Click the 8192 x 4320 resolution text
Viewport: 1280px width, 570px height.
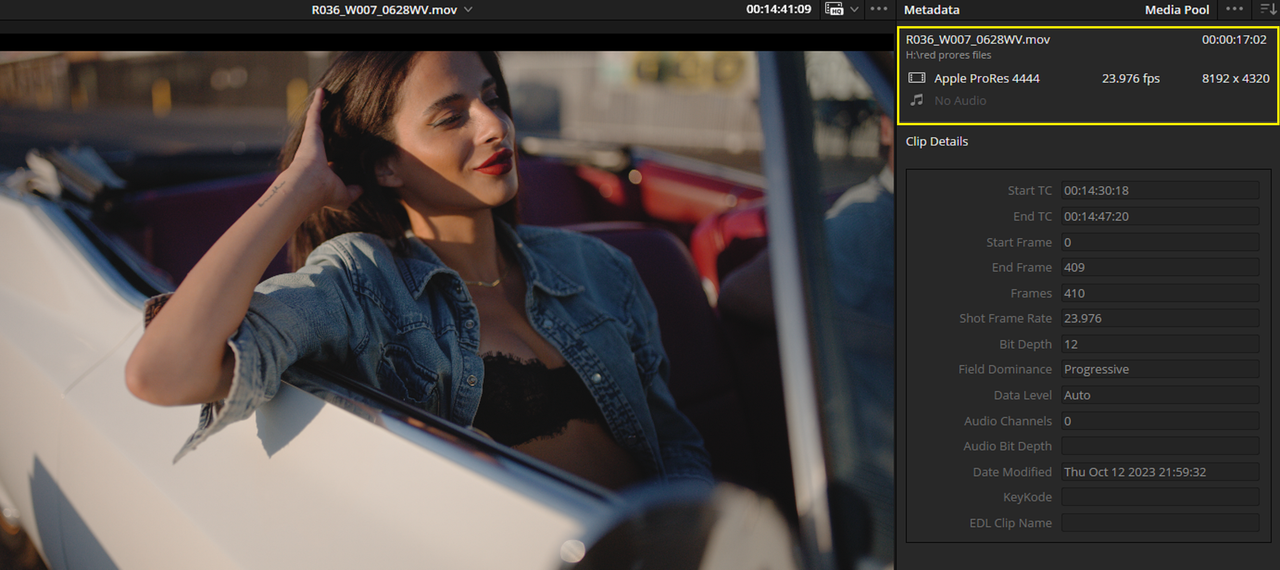pyautogui.click(x=1235, y=78)
